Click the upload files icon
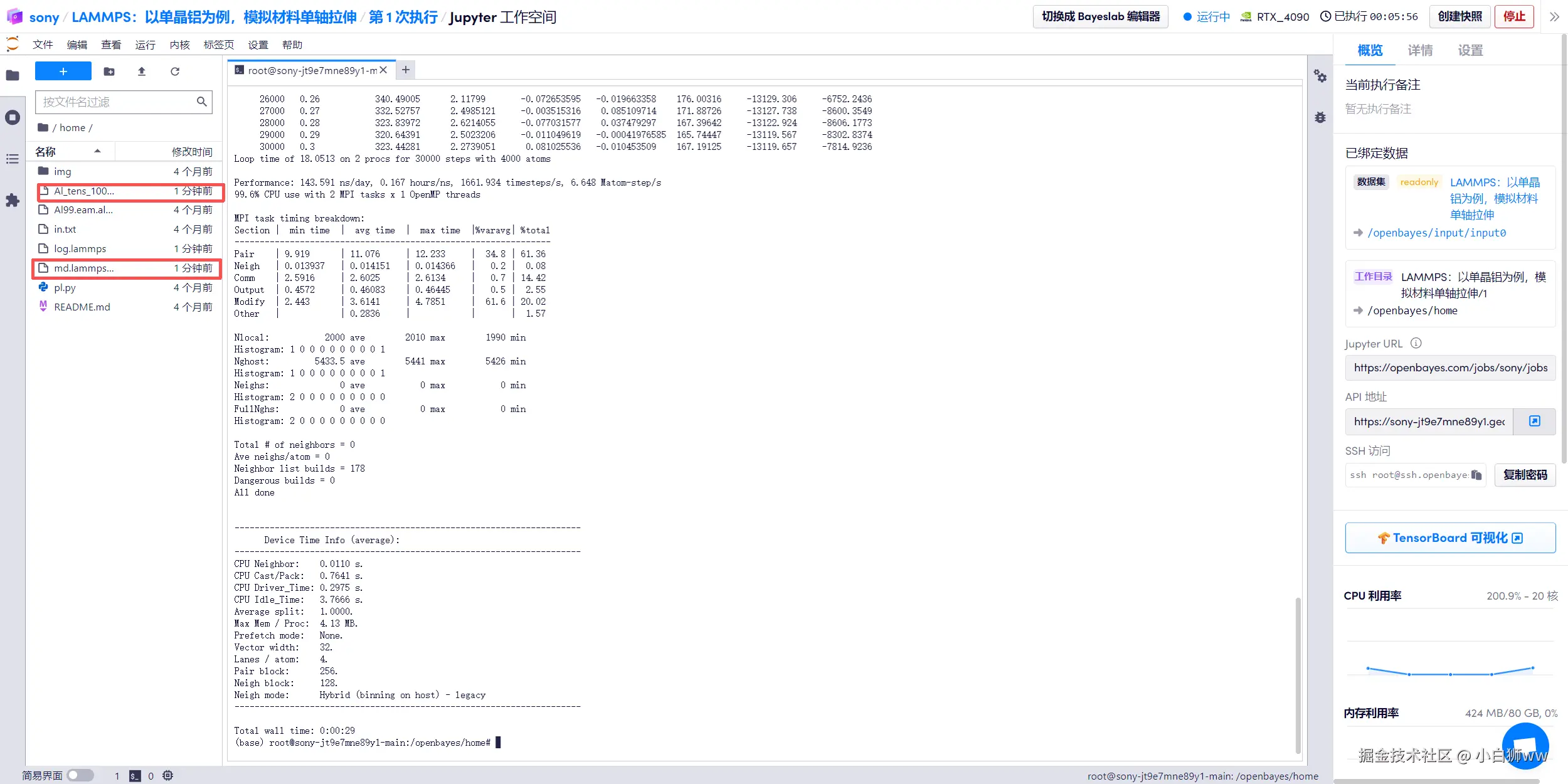The image size is (1568, 784). tap(142, 72)
